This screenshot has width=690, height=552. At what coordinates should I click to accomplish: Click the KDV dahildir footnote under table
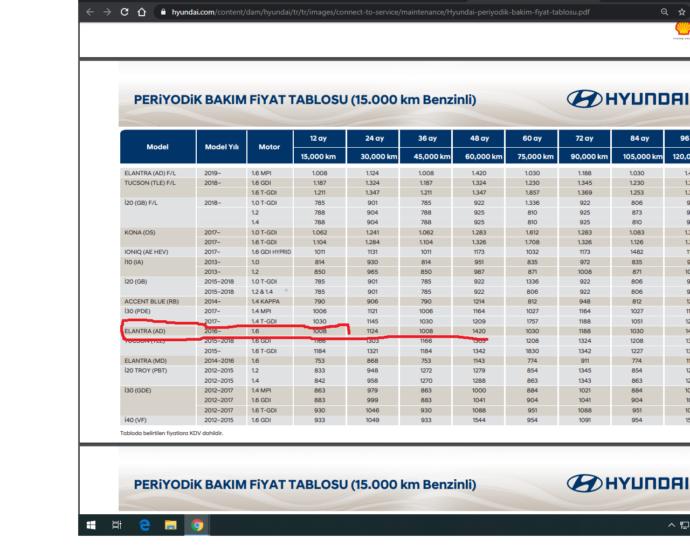click(172, 433)
